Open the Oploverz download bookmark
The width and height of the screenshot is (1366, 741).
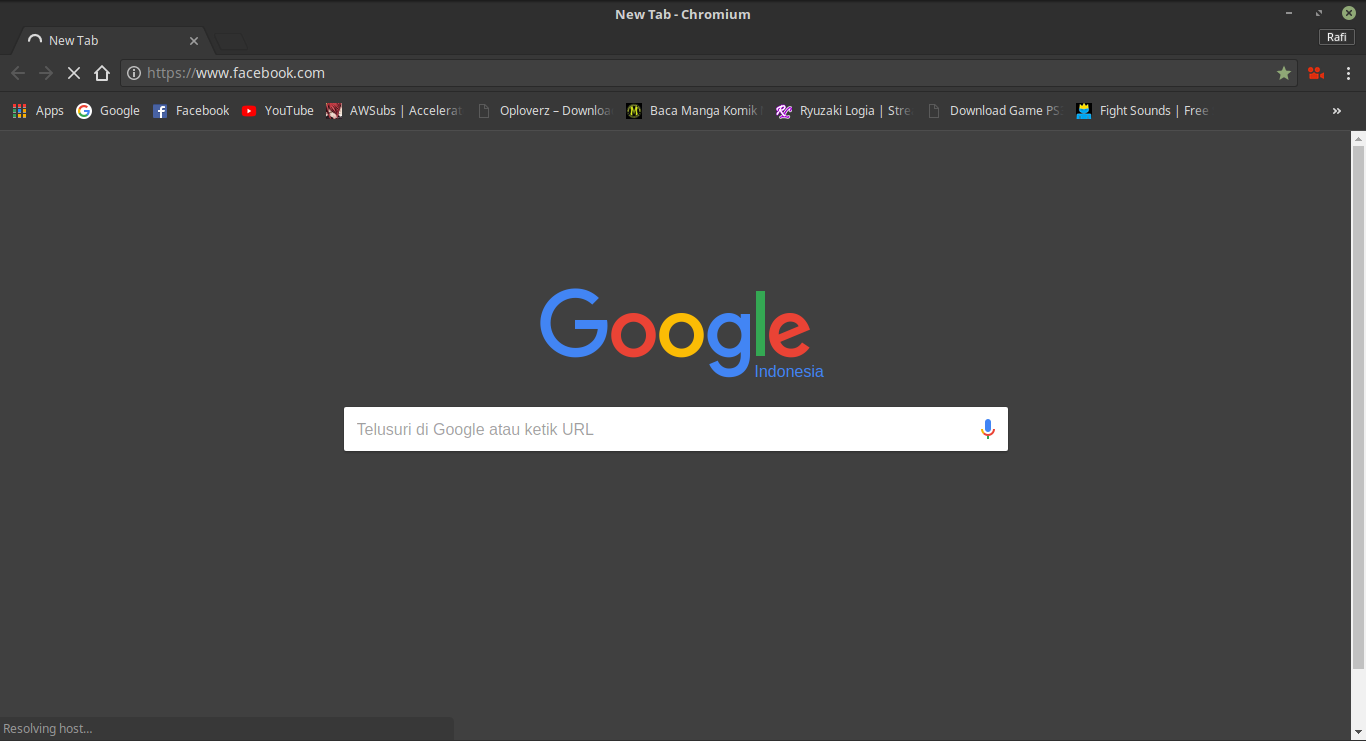545,110
